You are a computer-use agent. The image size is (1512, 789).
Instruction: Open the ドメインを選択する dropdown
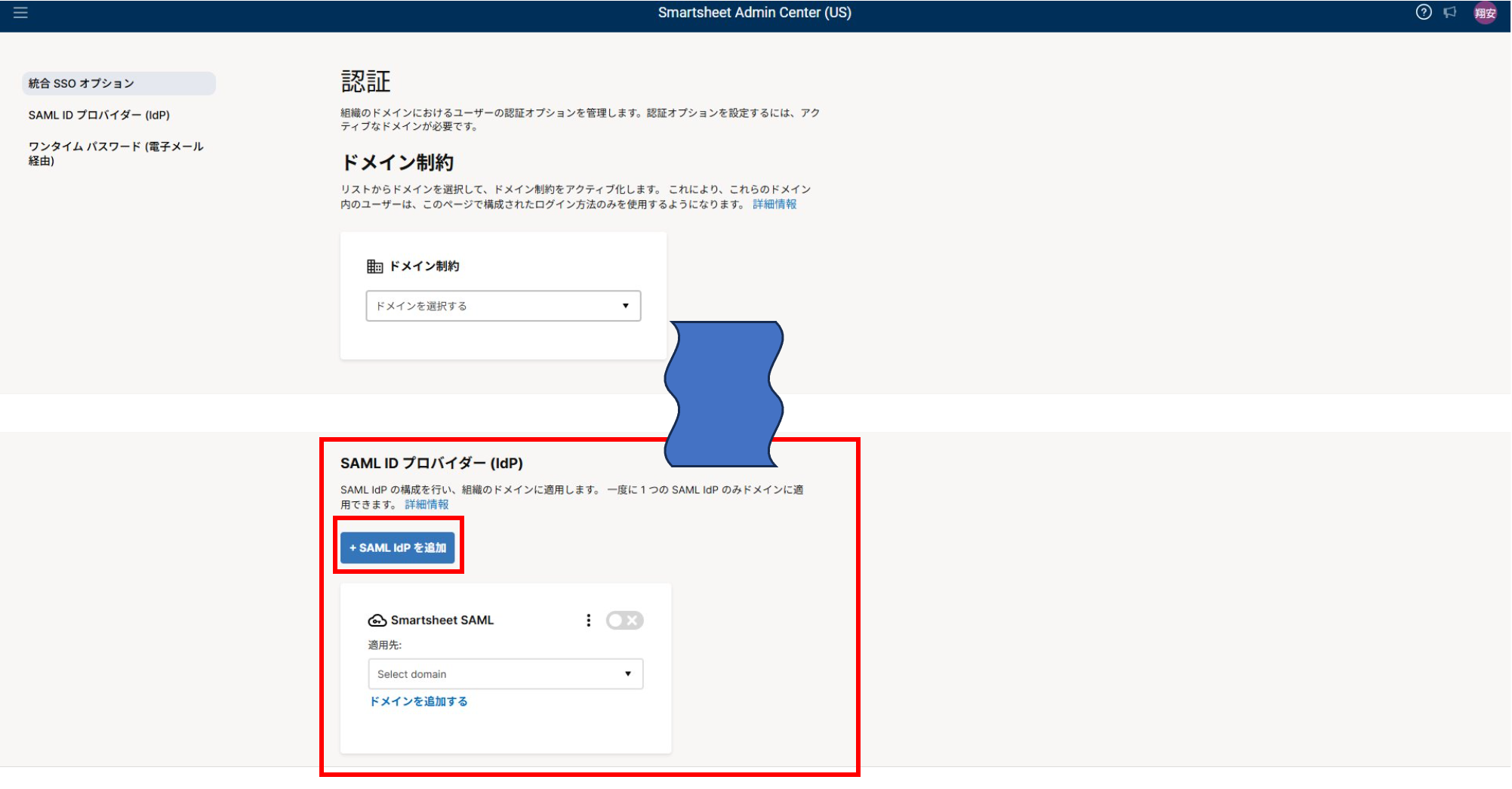point(503,306)
